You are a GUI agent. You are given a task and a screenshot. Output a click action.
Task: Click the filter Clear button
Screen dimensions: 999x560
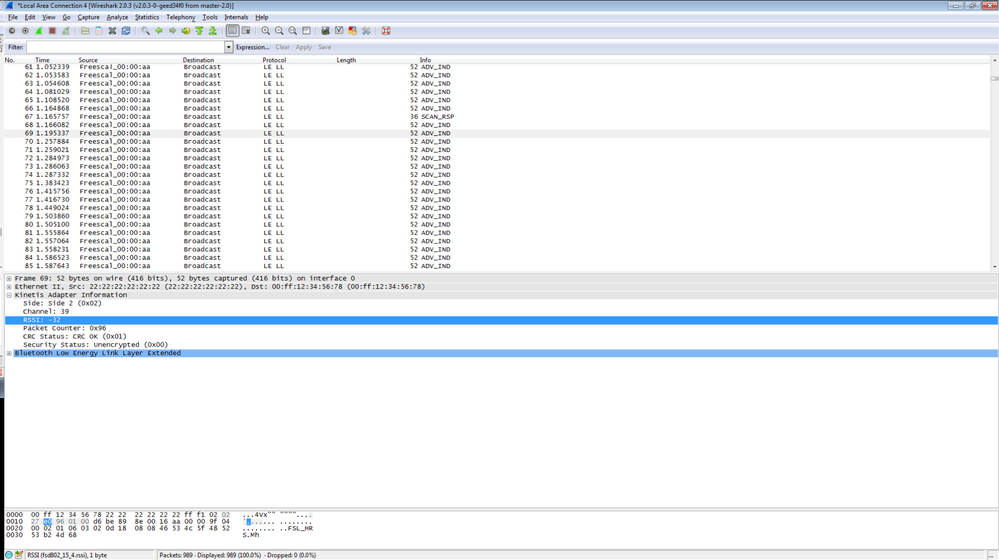tap(282, 47)
